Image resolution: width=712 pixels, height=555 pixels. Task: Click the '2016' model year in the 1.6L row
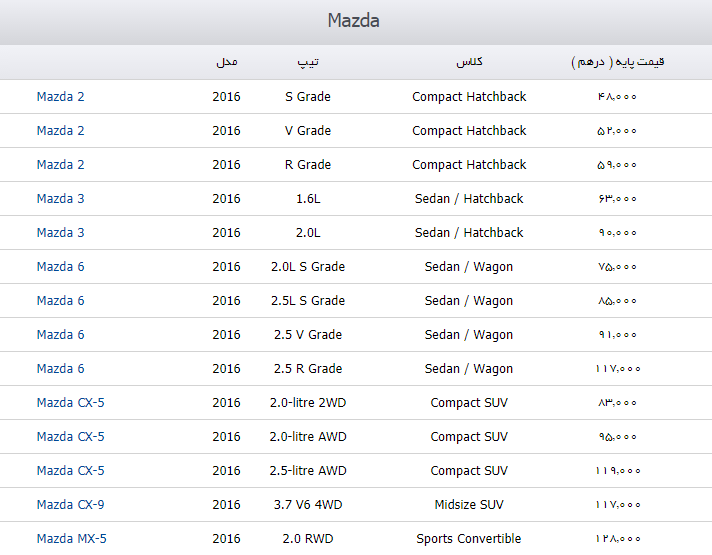click(x=227, y=199)
